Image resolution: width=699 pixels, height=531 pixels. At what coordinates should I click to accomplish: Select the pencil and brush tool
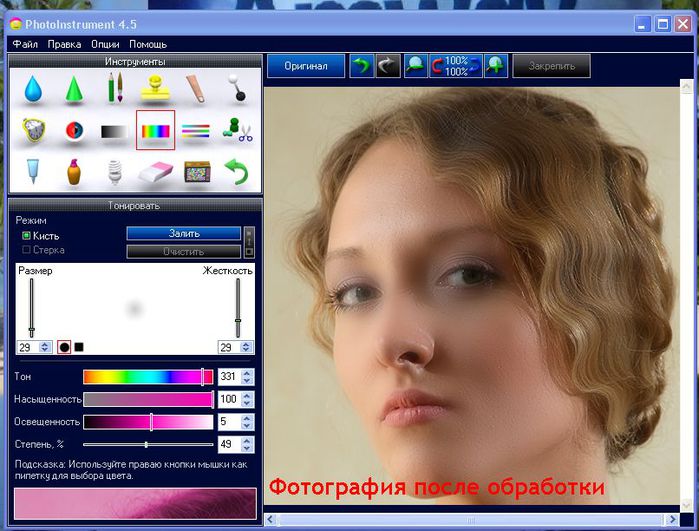coord(115,88)
